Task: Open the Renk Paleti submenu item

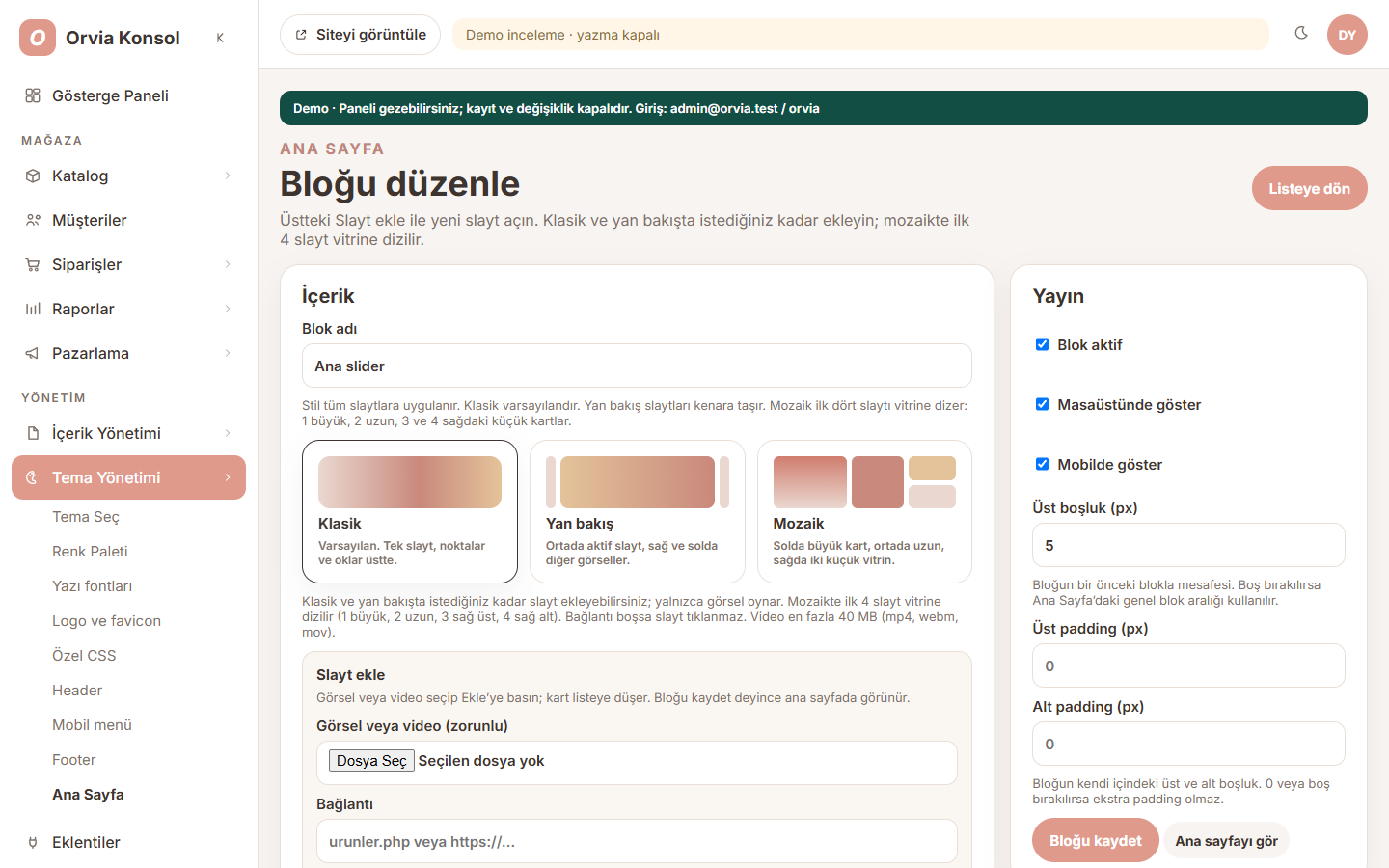Action: tap(90, 552)
